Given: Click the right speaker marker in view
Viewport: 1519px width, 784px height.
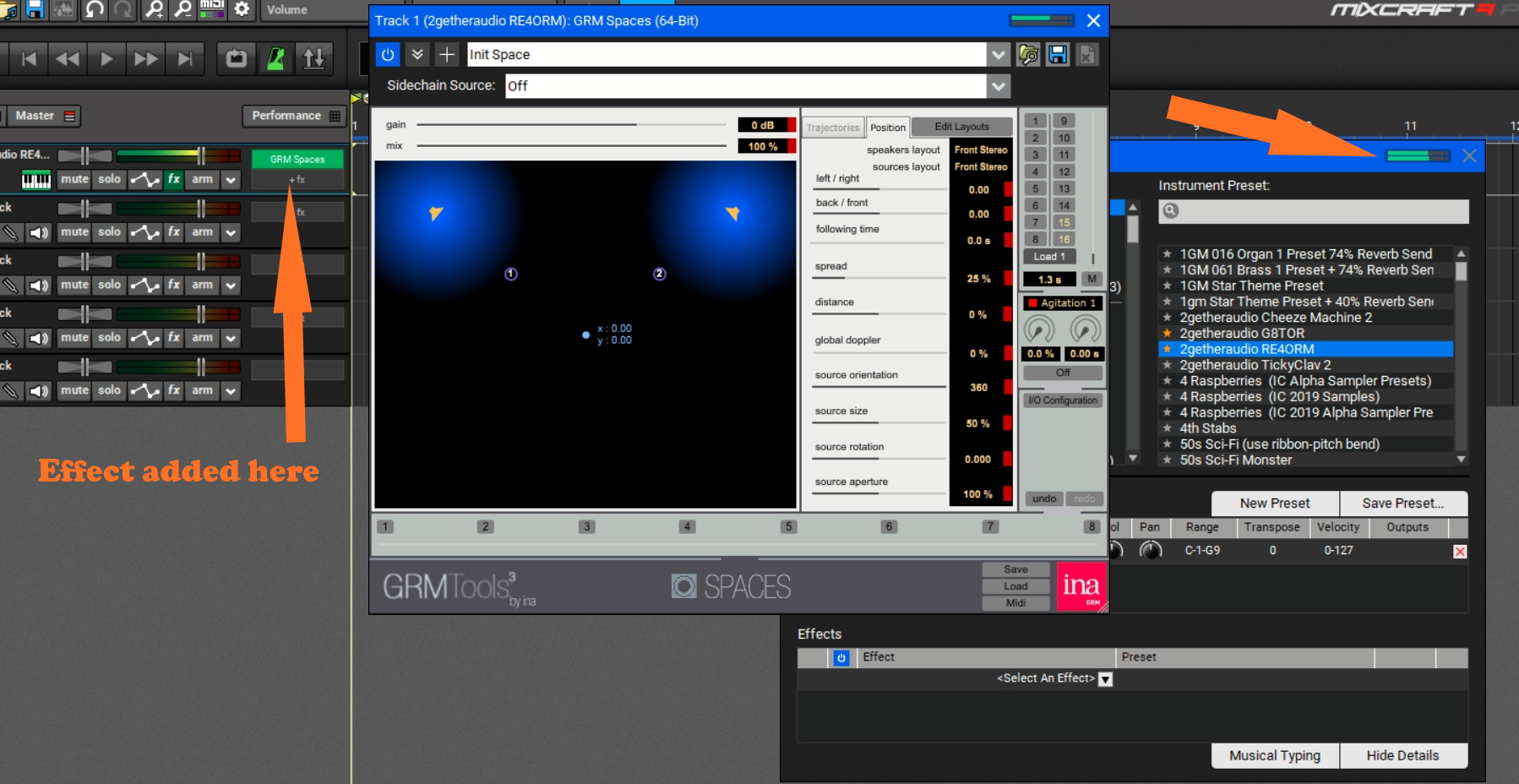Looking at the screenshot, I should [732, 213].
